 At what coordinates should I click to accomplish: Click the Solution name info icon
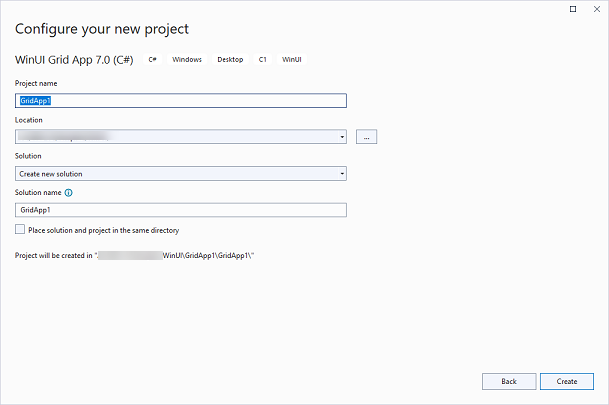coord(68,192)
